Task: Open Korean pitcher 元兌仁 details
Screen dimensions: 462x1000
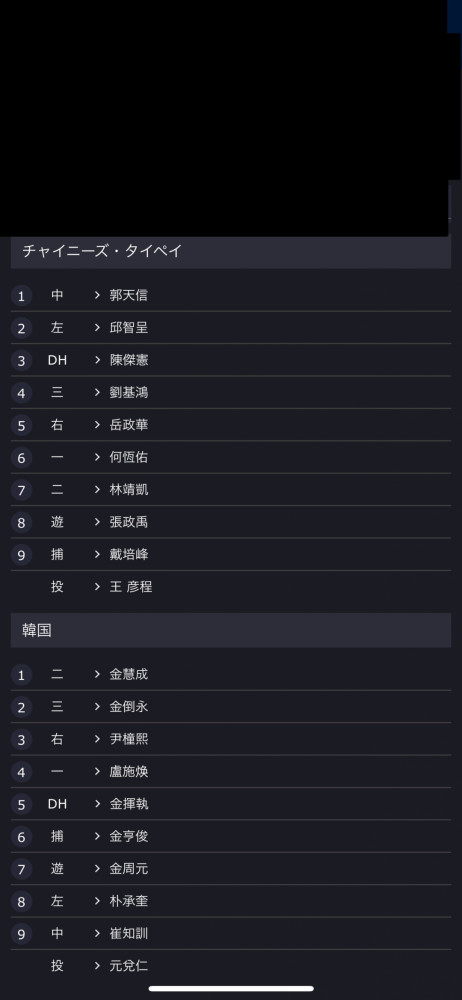Action: pos(129,966)
